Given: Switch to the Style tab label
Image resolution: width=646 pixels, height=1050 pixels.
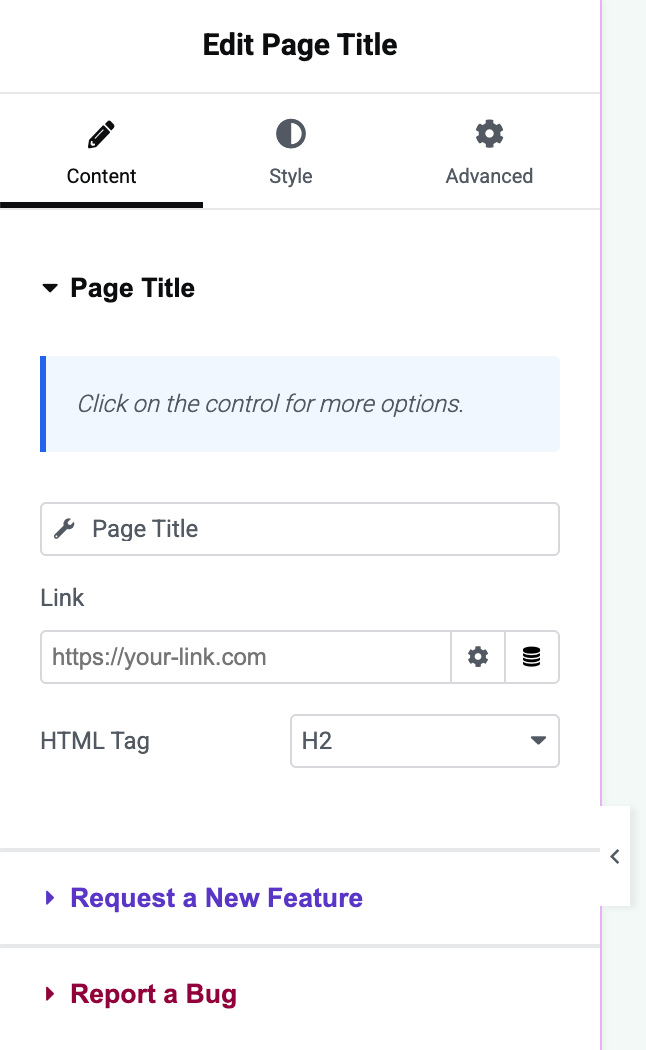Looking at the screenshot, I should (290, 176).
